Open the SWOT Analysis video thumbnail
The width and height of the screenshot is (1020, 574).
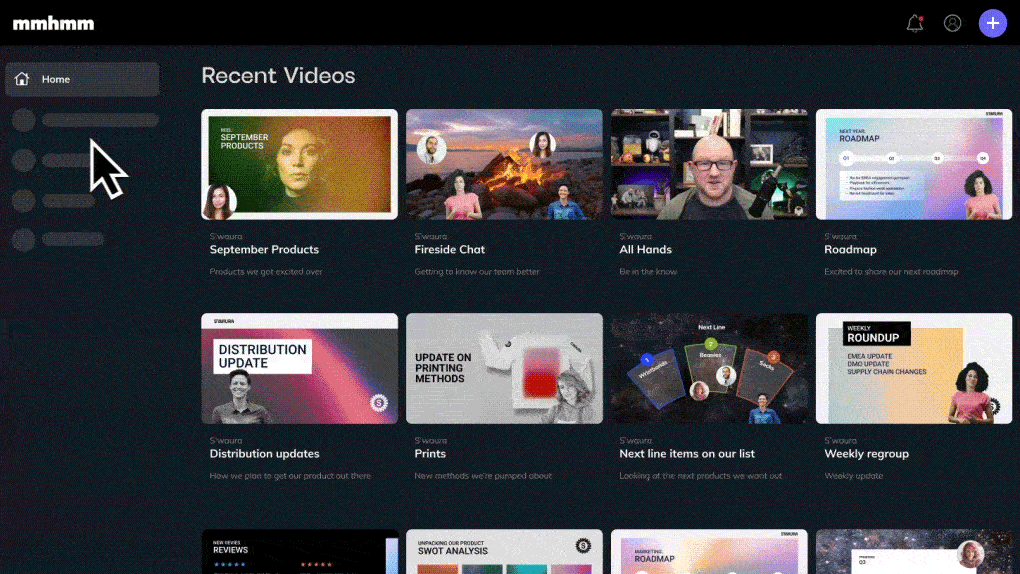pyautogui.click(x=504, y=552)
